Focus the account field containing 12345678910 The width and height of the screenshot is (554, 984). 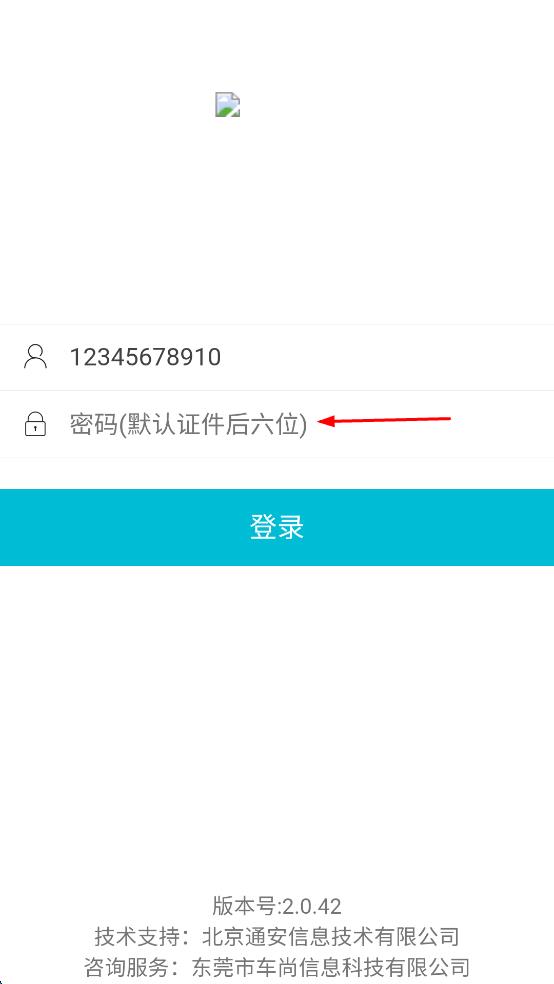click(277, 357)
